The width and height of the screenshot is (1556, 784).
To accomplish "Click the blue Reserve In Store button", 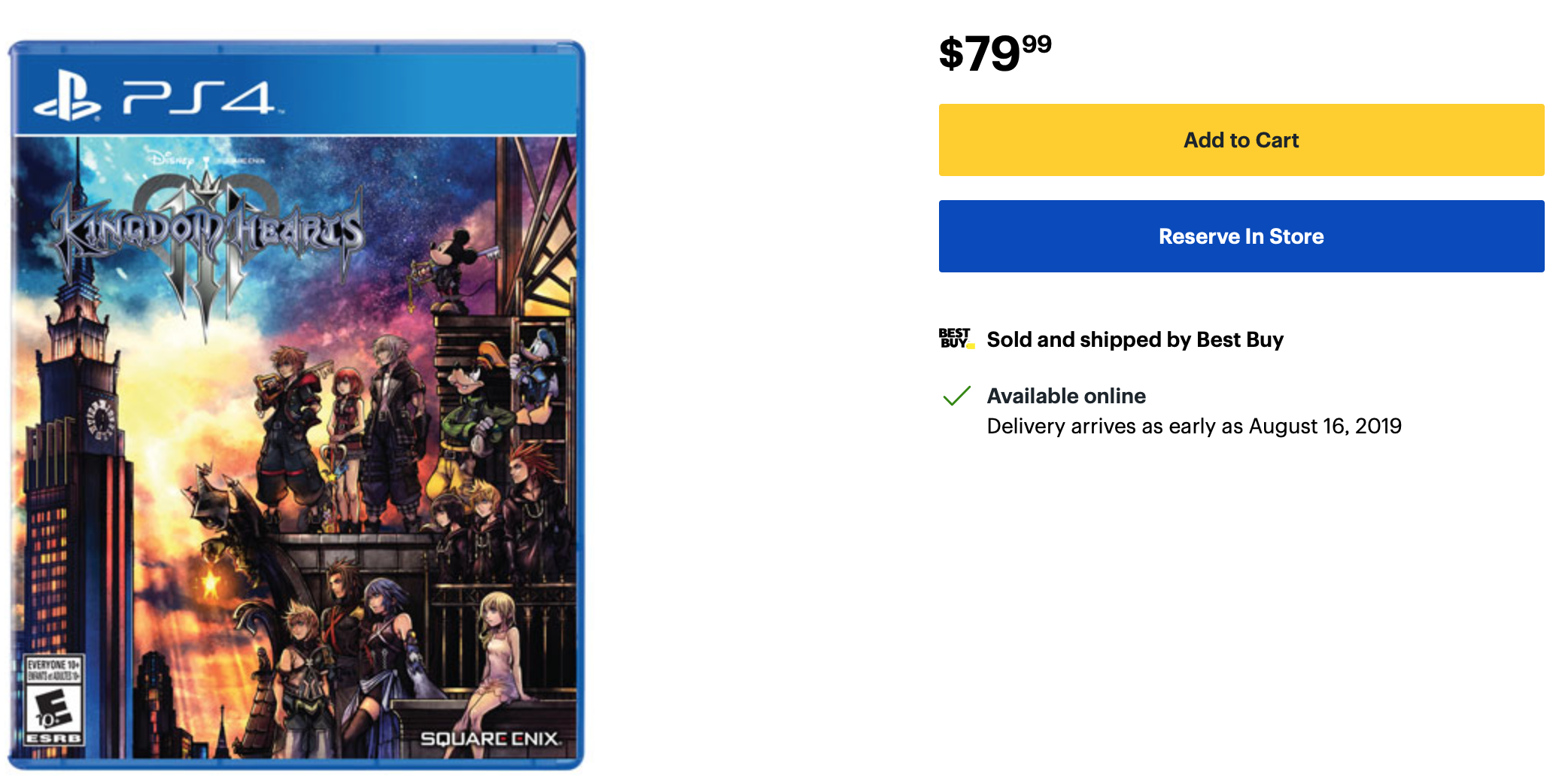I will pyautogui.click(x=1241, y=236).
